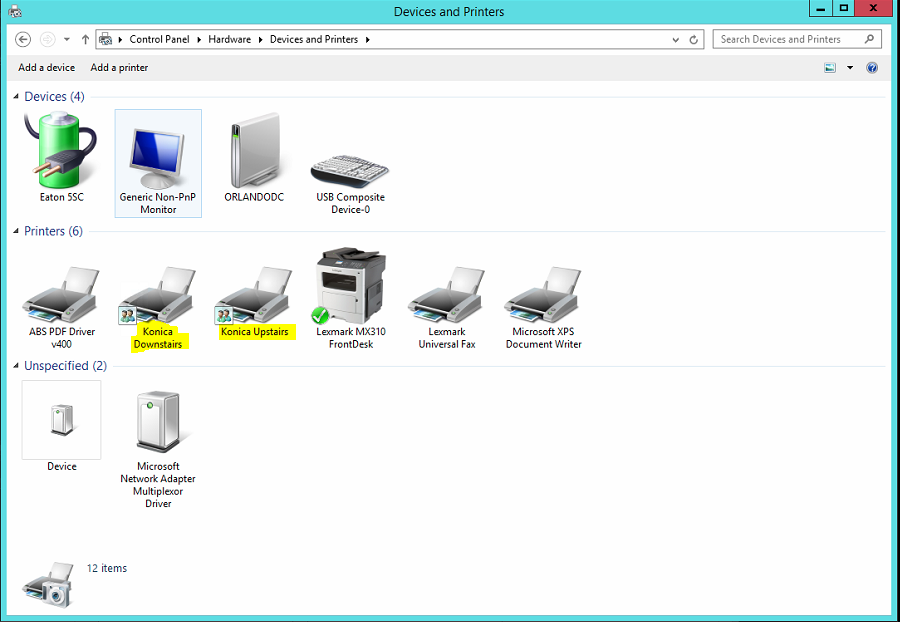Click the 12 items status text

coord(107,568)
